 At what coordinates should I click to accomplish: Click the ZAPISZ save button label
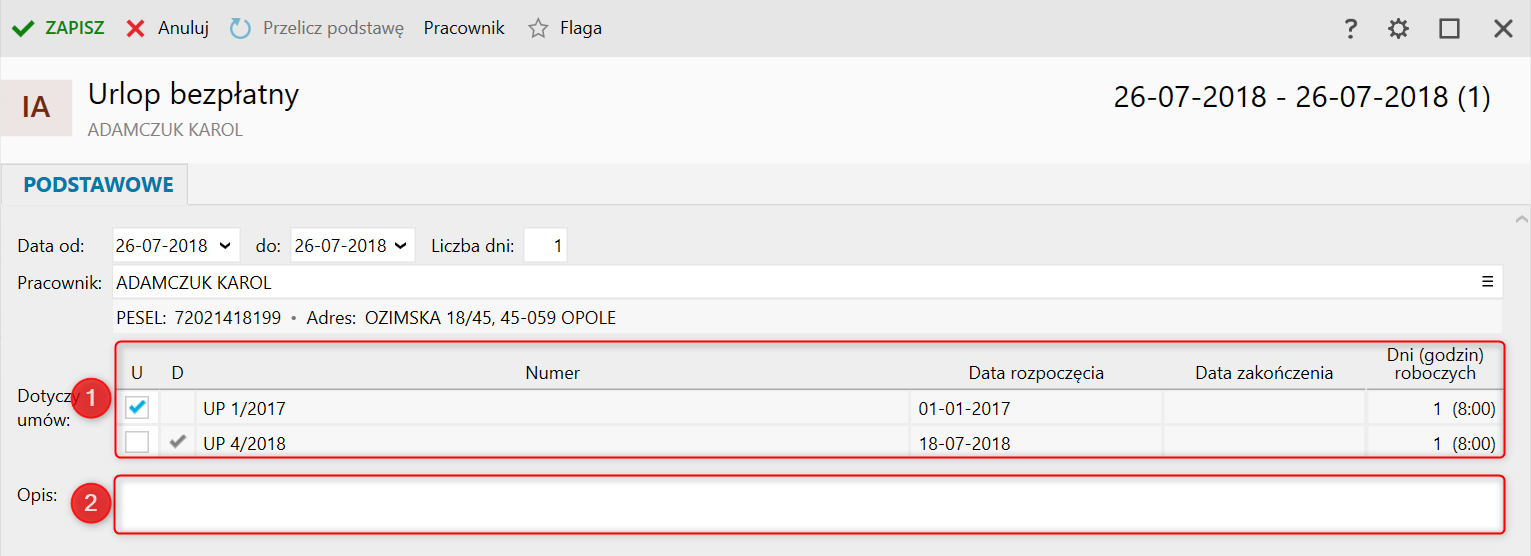tap(75, 29)
